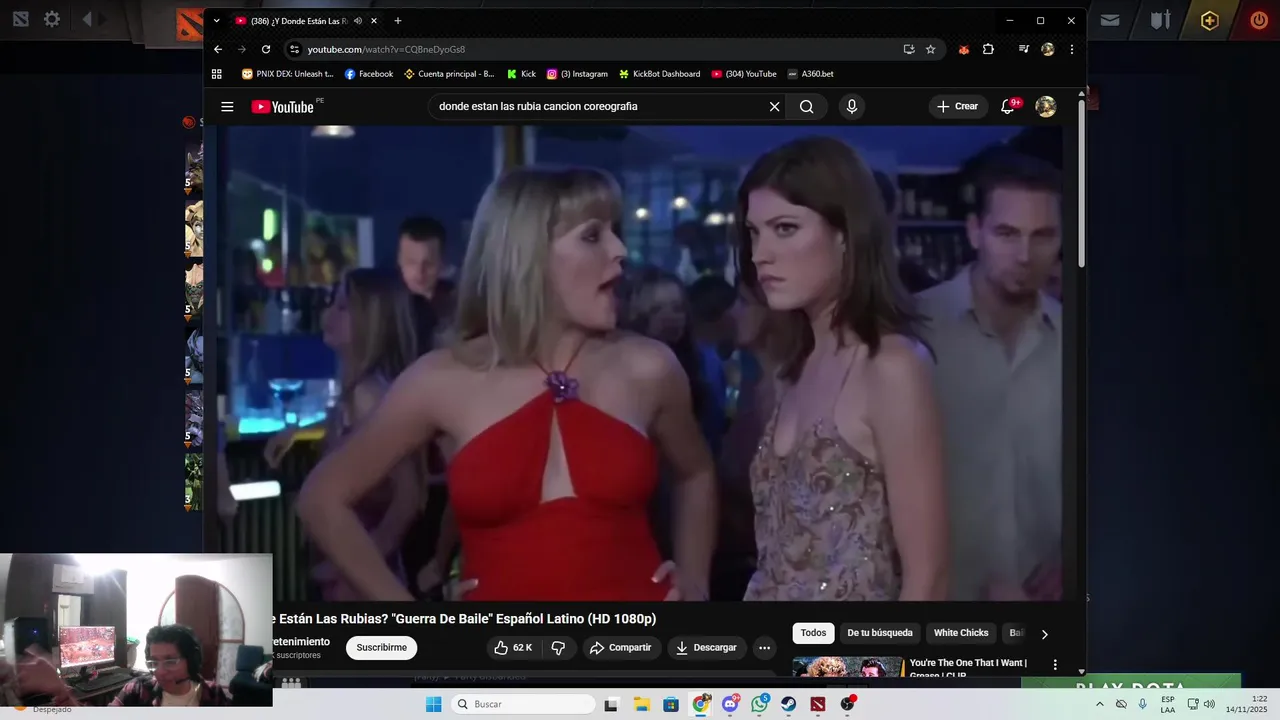Mute the YouTube tab audio icon
Screen dimensions: 1280x720
click(358, 21)
